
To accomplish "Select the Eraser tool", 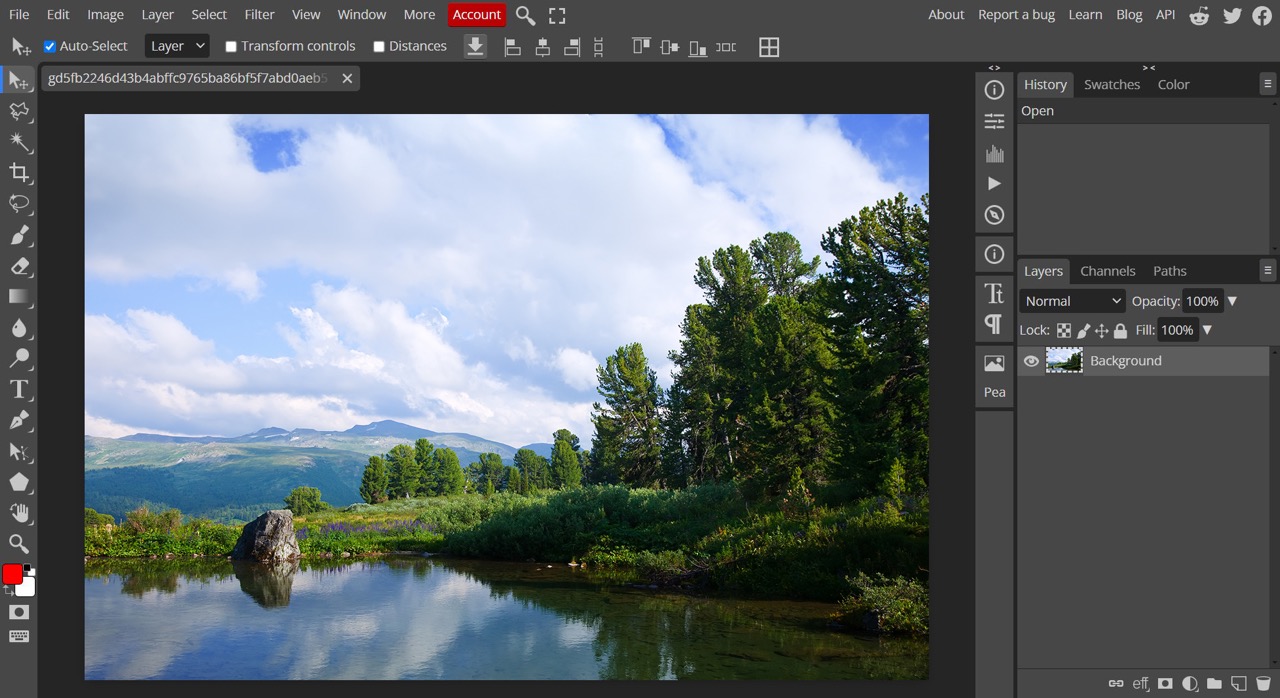I will [x=20, y=266].
